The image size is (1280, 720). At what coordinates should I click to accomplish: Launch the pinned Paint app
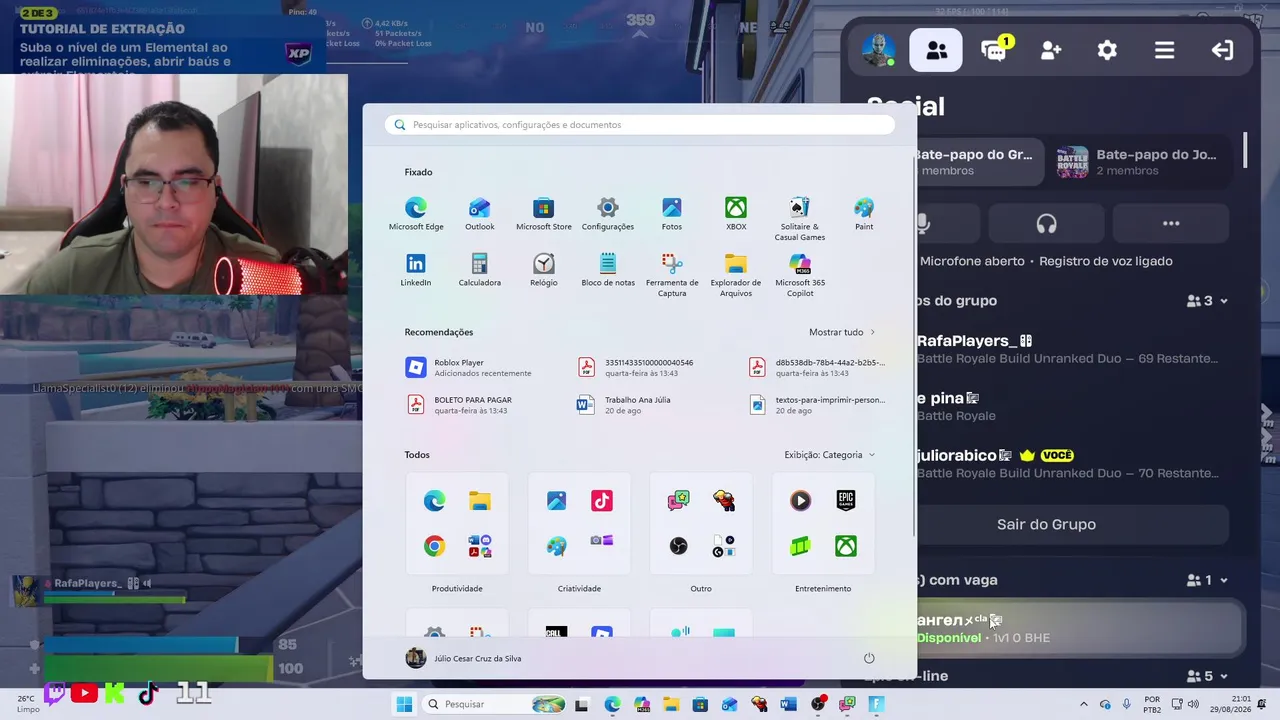tap(864, 214)
